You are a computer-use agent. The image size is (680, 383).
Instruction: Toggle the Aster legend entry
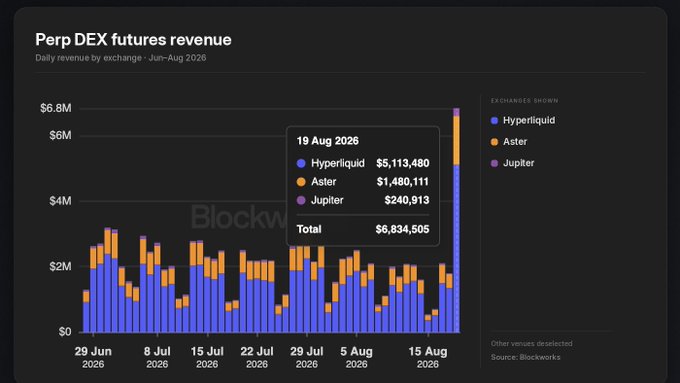coord(509,141)
